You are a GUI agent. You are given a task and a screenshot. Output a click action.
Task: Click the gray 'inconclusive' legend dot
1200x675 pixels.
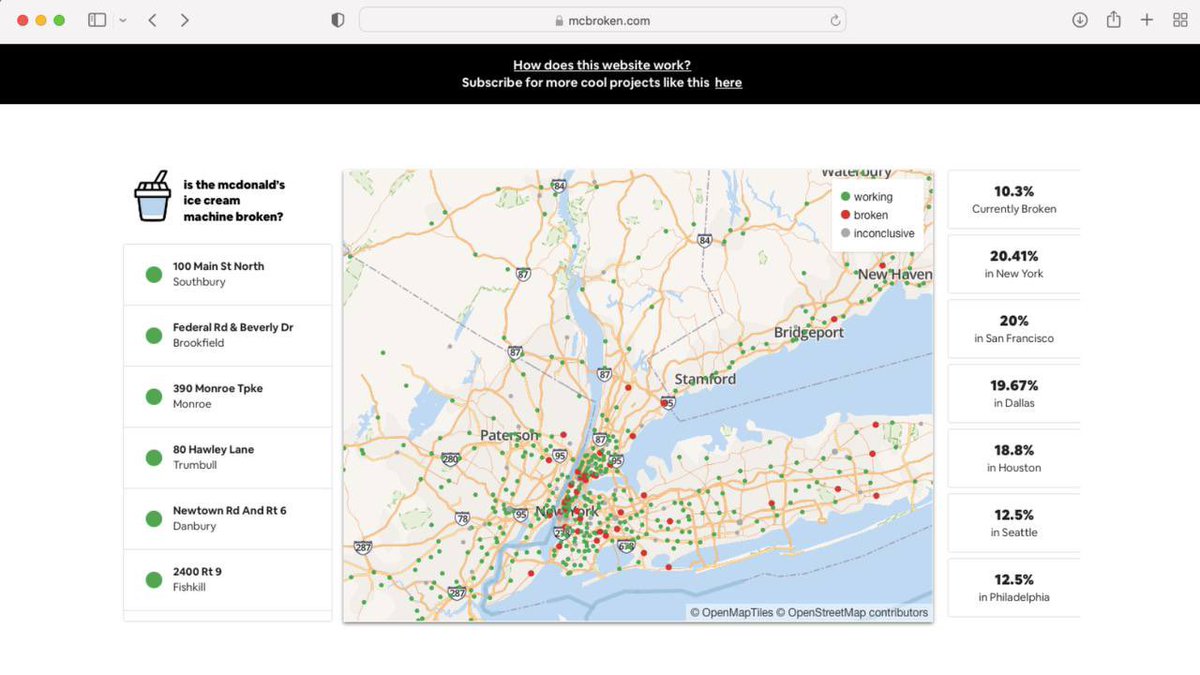tap(845, 233)
